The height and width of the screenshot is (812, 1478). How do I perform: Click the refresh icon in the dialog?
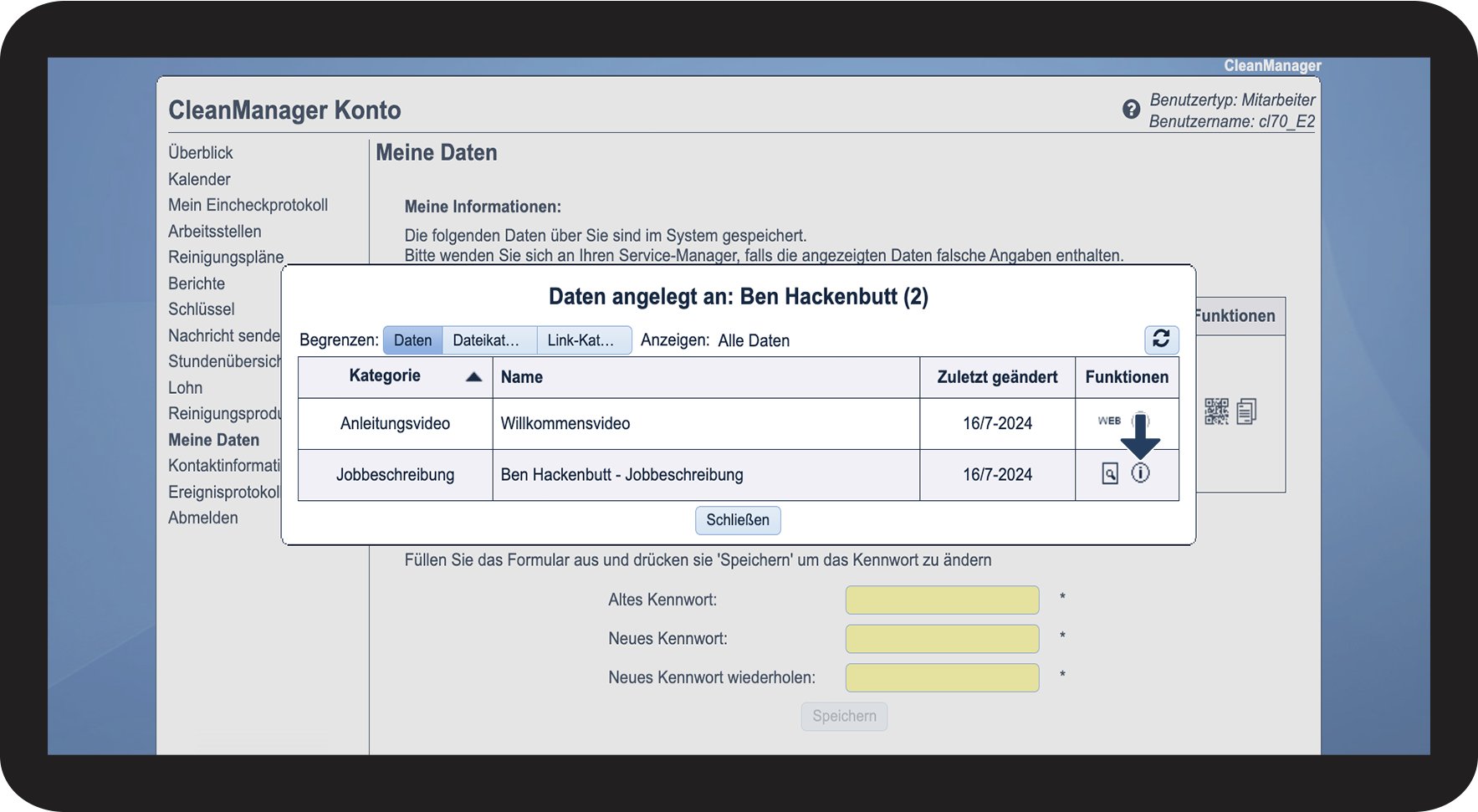1161,339
